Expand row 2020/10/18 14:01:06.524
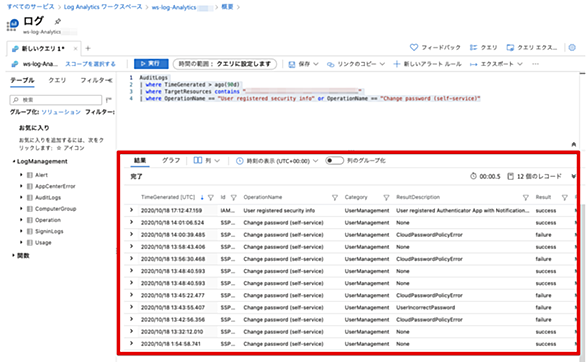This screenshot has width=586, height=362. click(131, 222)
